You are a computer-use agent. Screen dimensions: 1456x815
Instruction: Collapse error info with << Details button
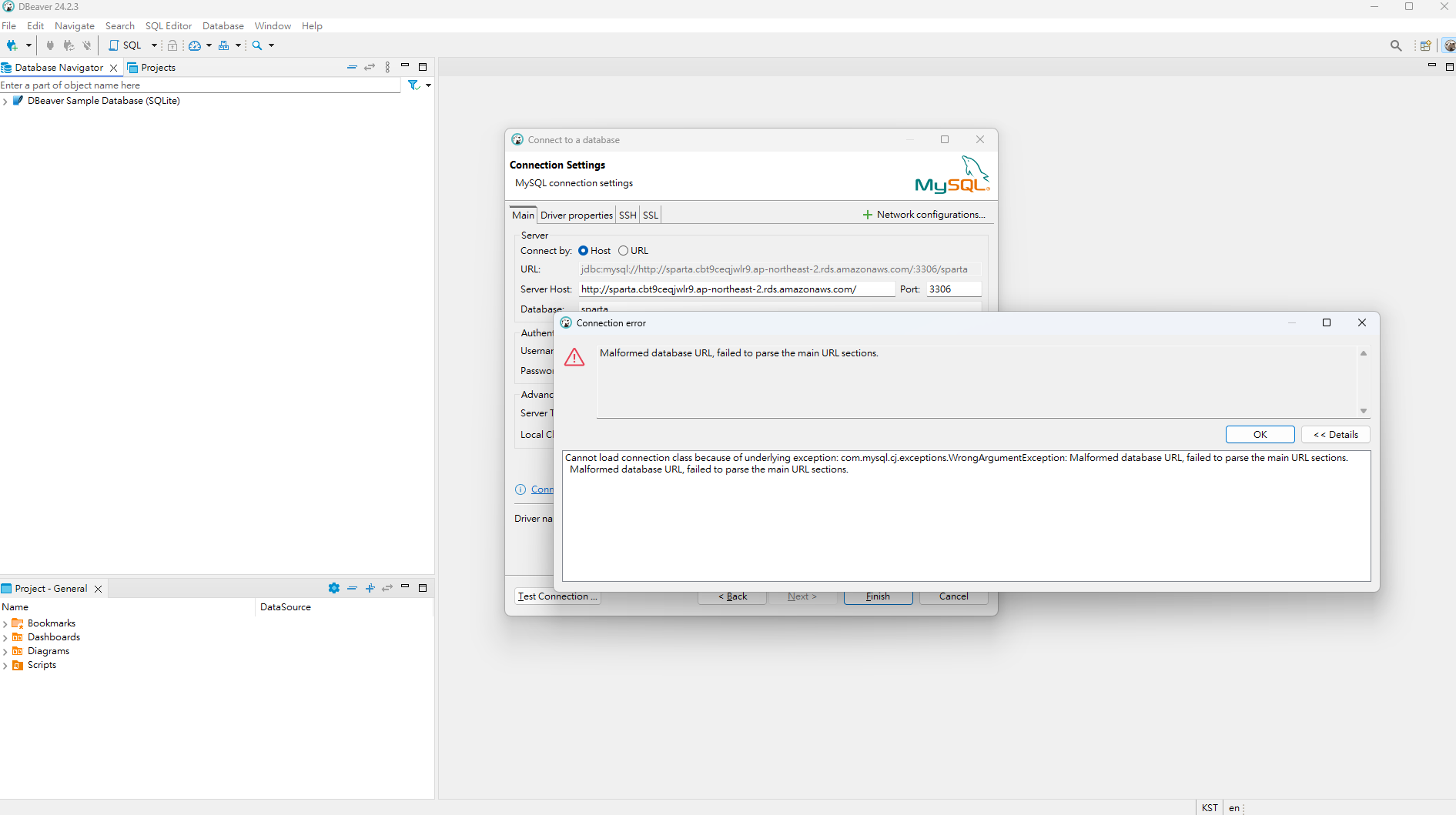click(x=1336, y=435)
